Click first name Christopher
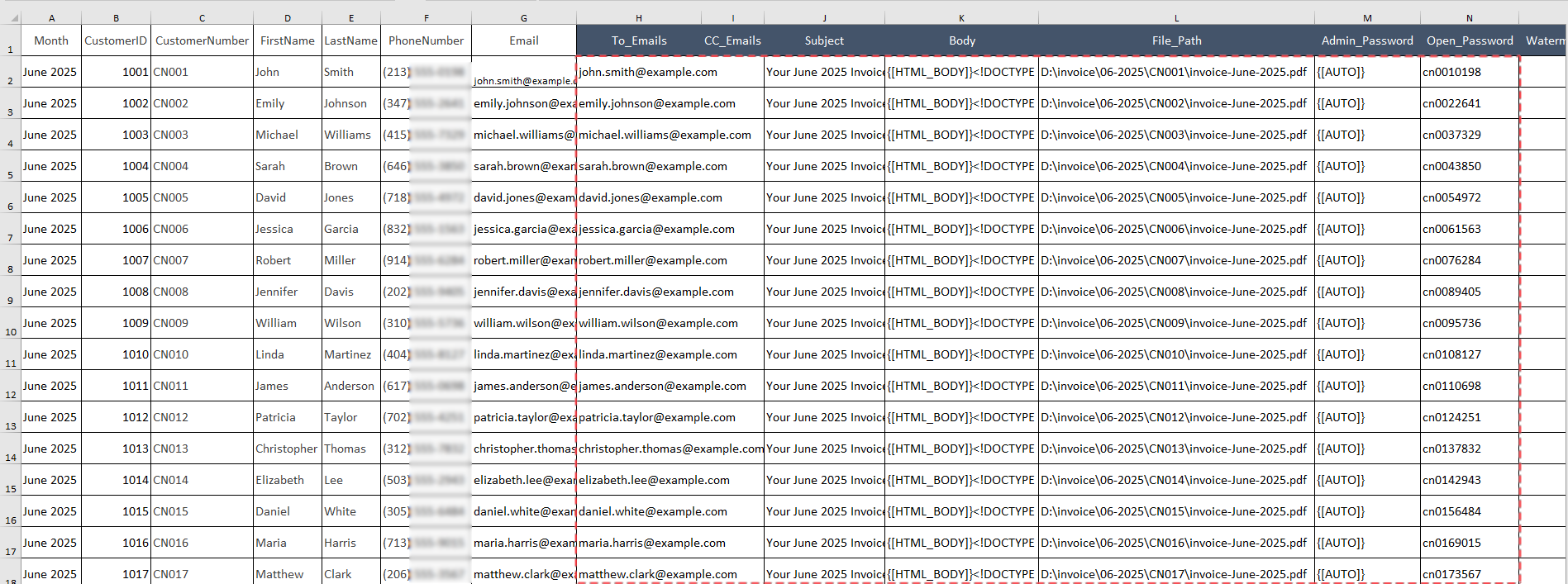The height and width of the screenshot is (584, 1568). pos(288,449)
